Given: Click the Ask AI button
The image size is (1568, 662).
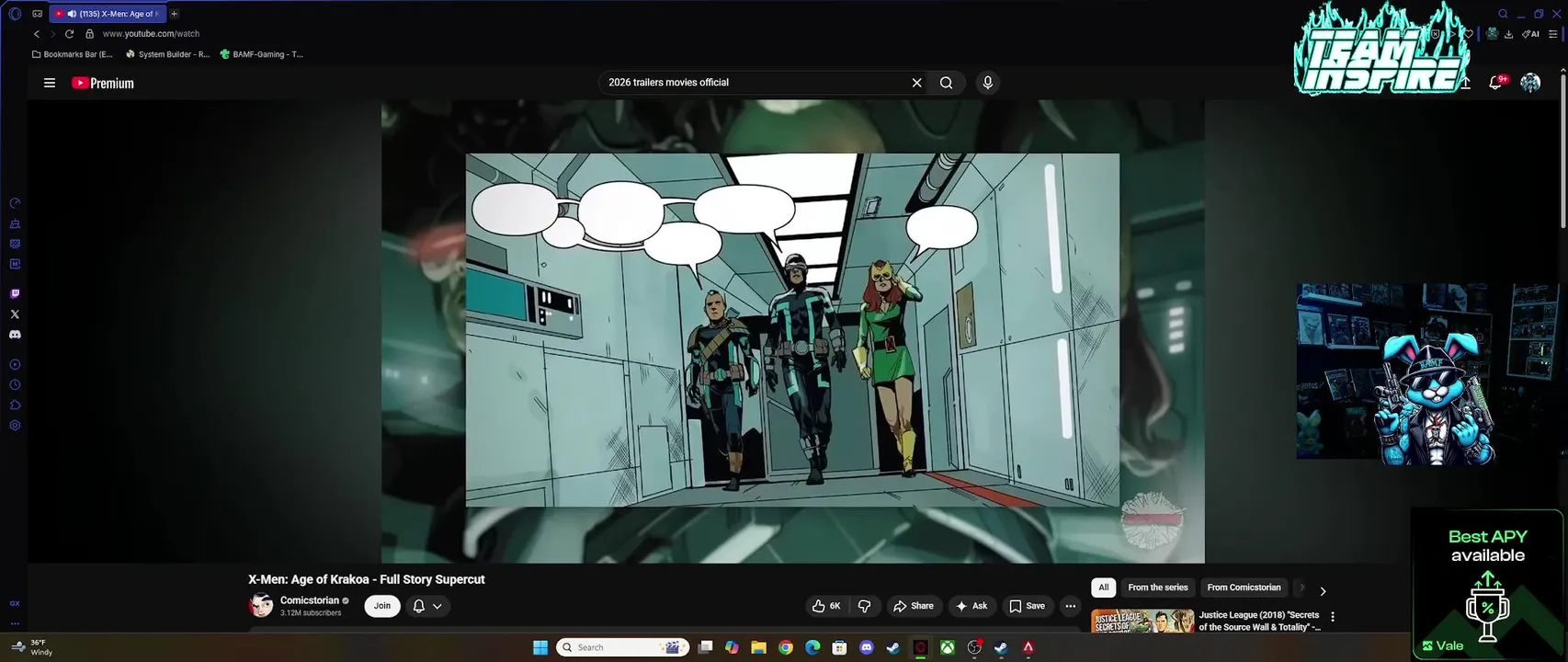Looking at the screenshot, I should pyautogui.click(x=971, y=606).
